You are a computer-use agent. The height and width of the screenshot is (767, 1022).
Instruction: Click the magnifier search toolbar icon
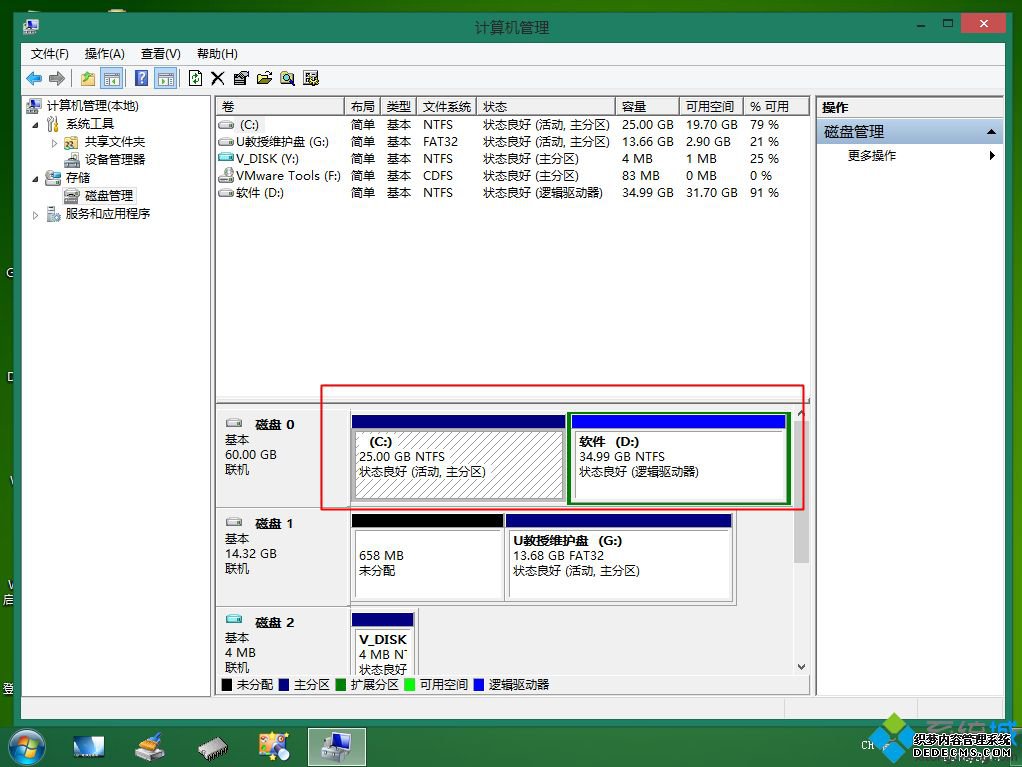287,79
